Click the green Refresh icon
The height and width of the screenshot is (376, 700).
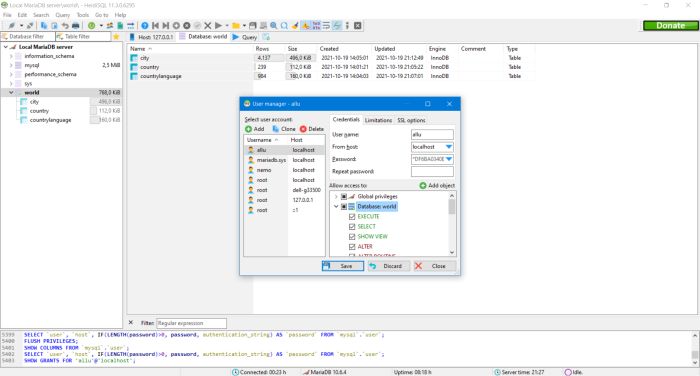tap(92, 25)
